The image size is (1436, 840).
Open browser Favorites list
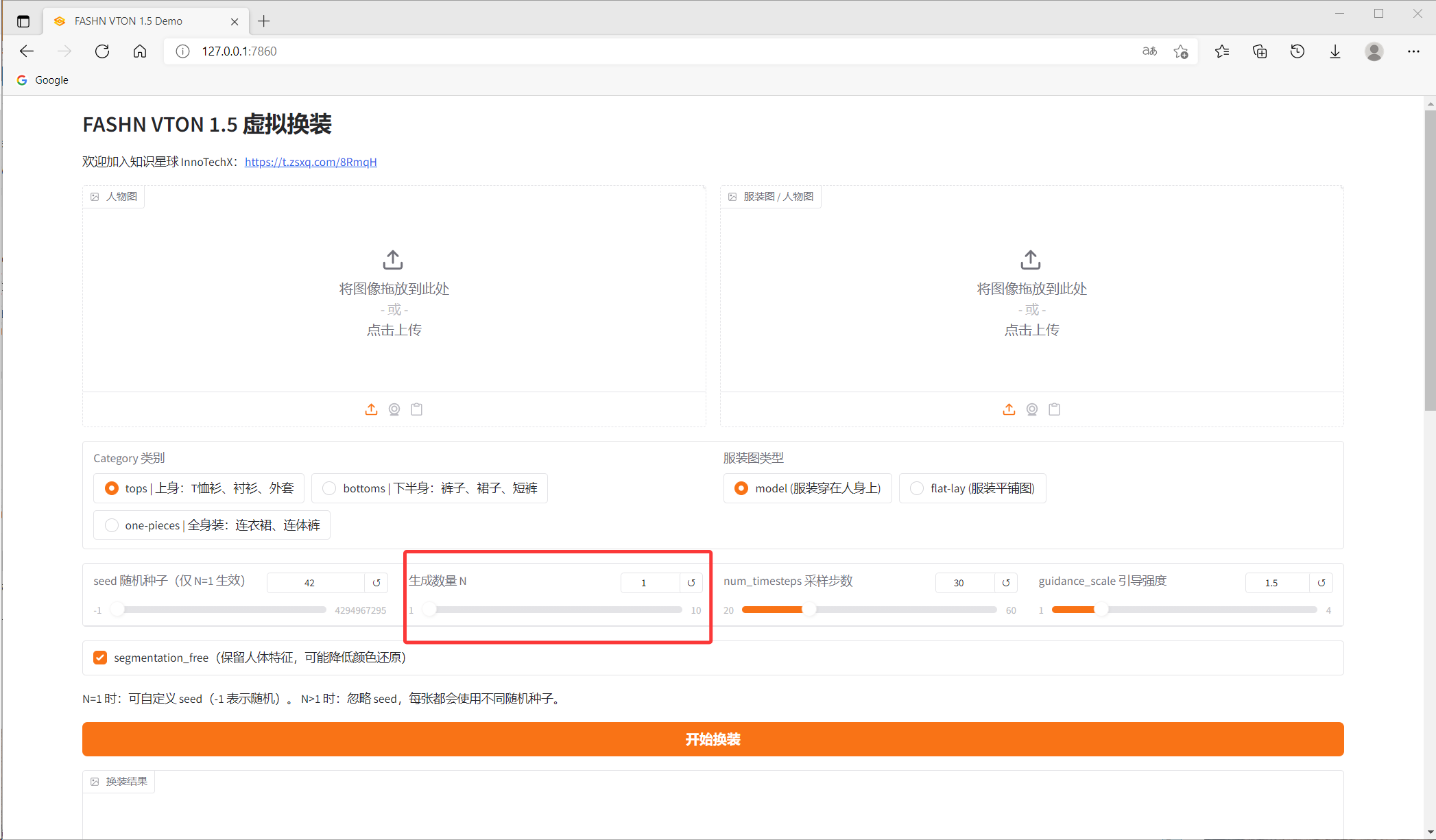pos(1222,51)
